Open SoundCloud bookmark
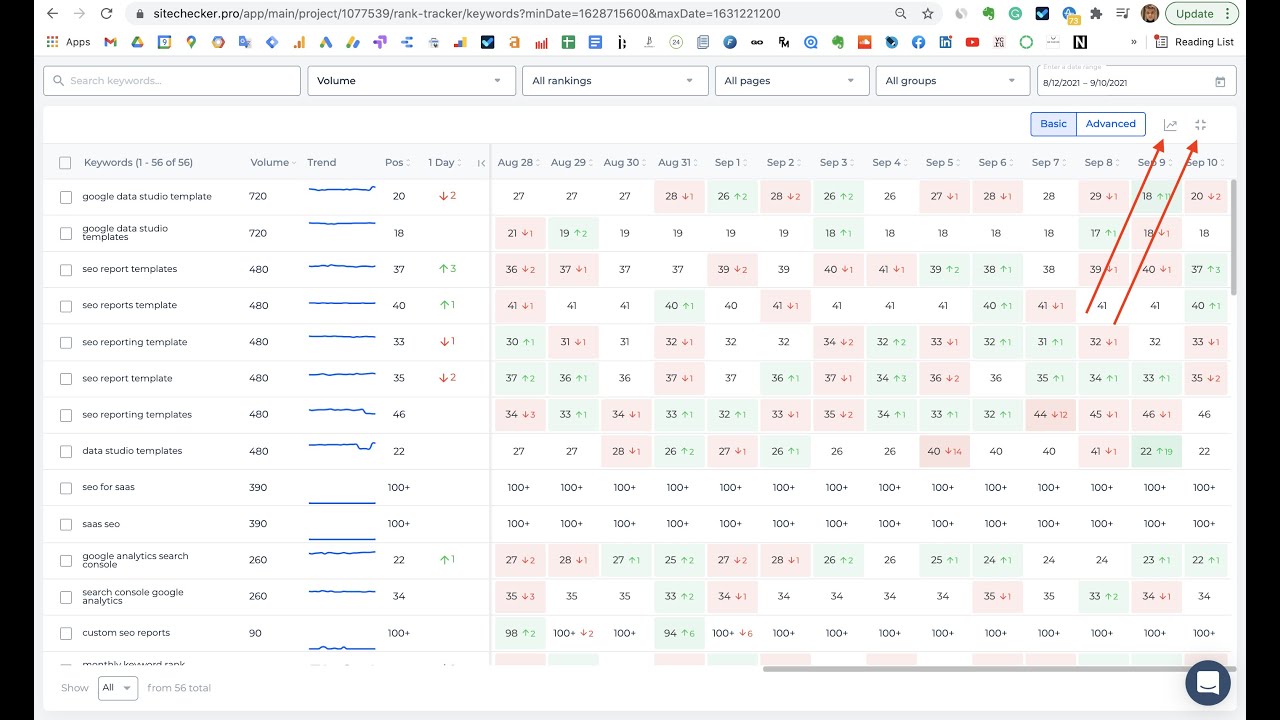Screen dimensions: 1280x720 coord(864,42)
